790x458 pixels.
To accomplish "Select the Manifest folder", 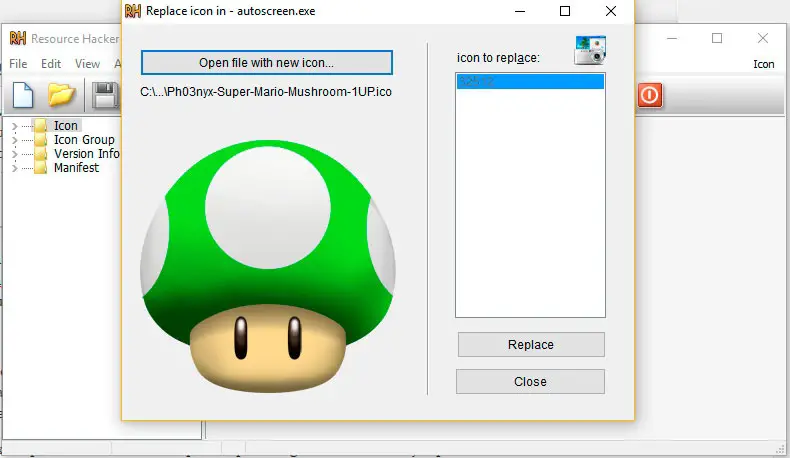I will [x=67, y=168].
